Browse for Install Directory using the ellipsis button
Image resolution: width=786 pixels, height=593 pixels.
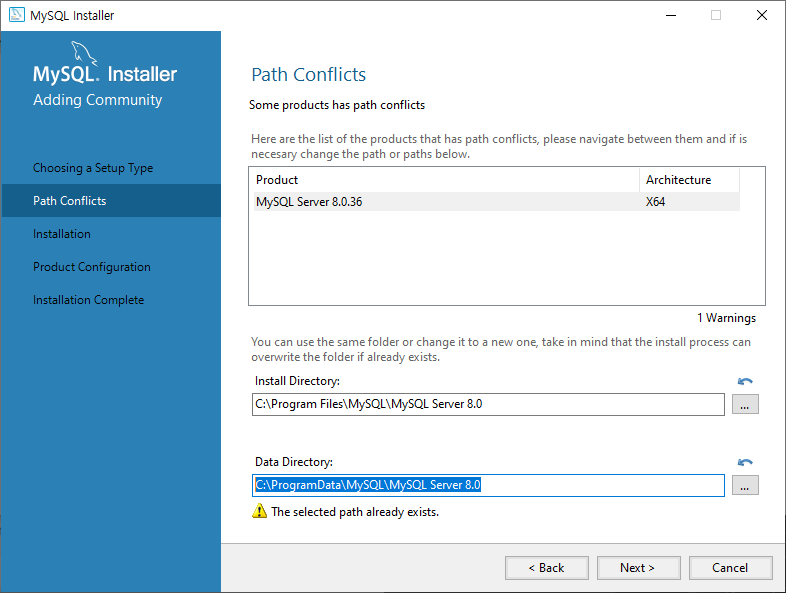point(745,404)
